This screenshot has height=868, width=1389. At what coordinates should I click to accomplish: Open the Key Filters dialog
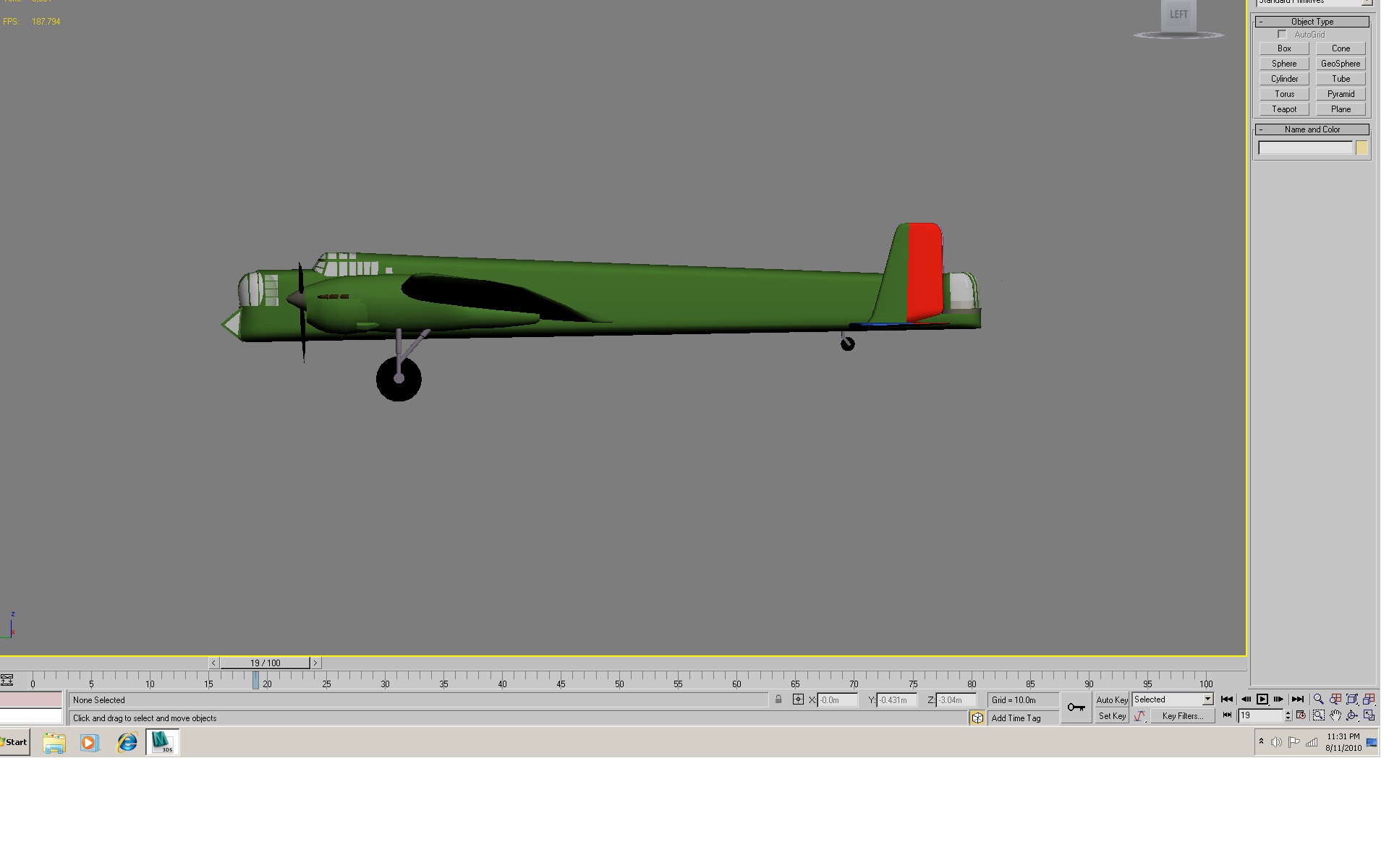(x=1183, y=716)
